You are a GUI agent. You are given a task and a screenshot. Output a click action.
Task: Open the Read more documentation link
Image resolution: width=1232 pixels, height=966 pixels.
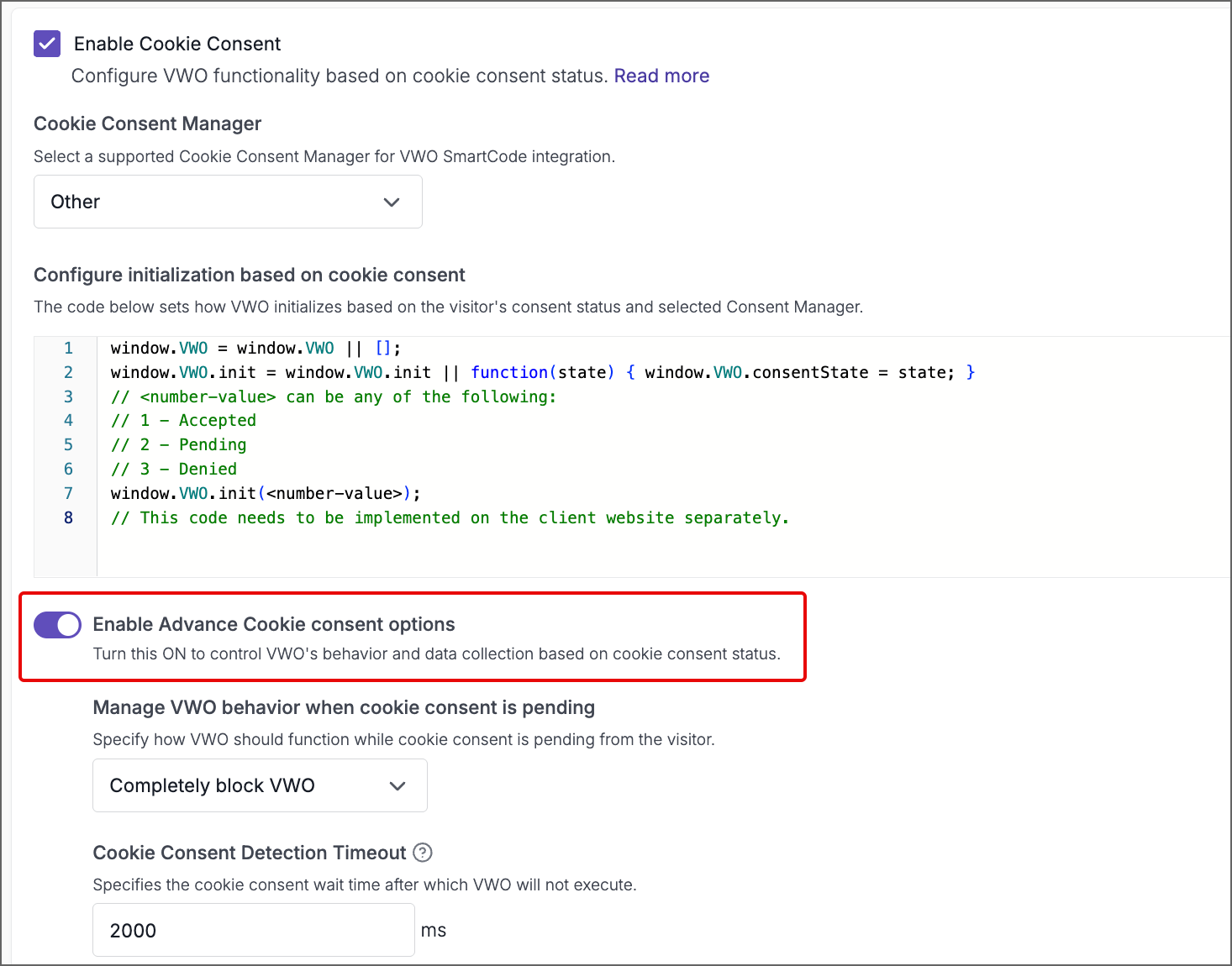point(661,76)
